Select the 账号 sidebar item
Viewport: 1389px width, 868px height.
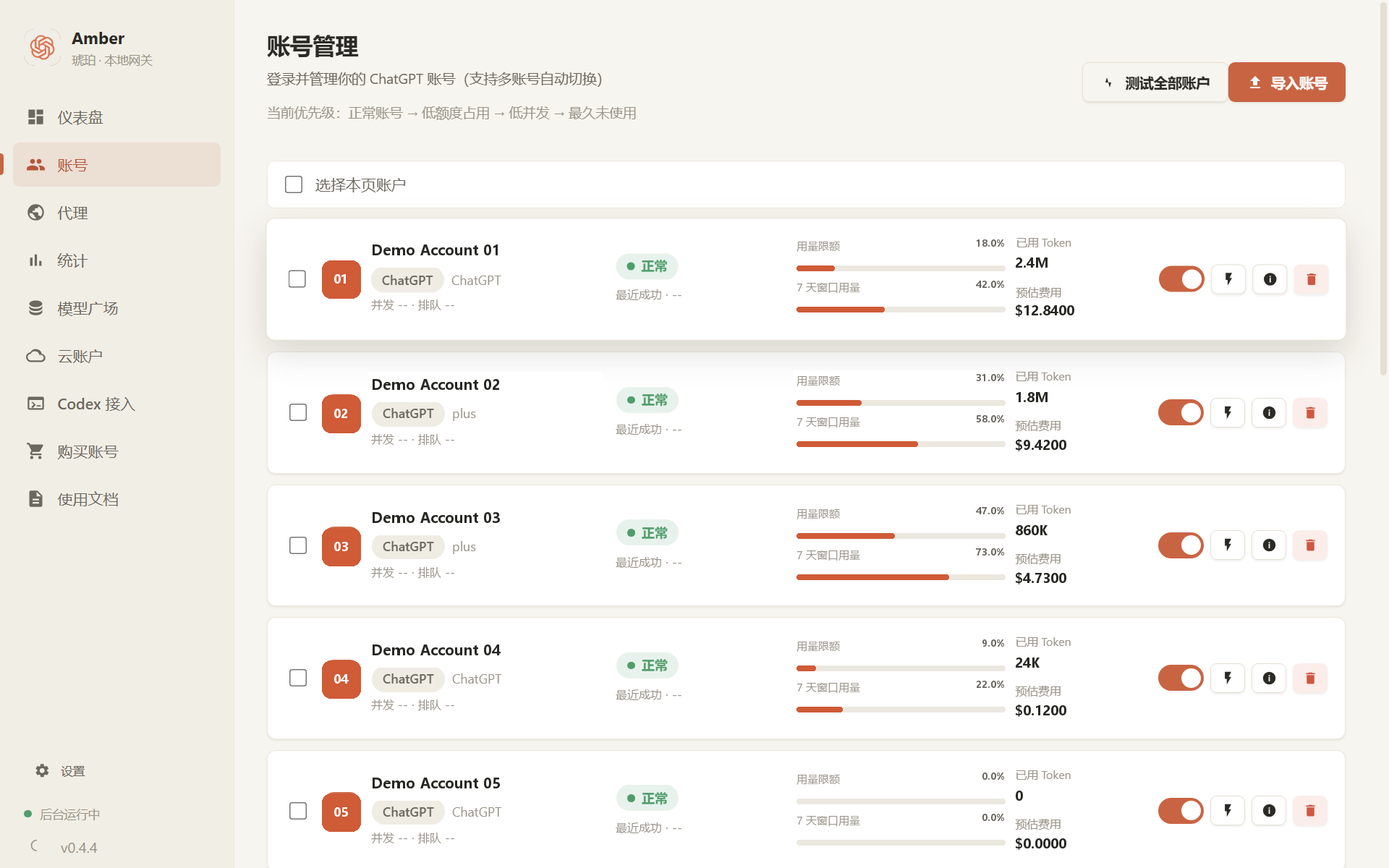pyautogui.click(x=116, y=165)
